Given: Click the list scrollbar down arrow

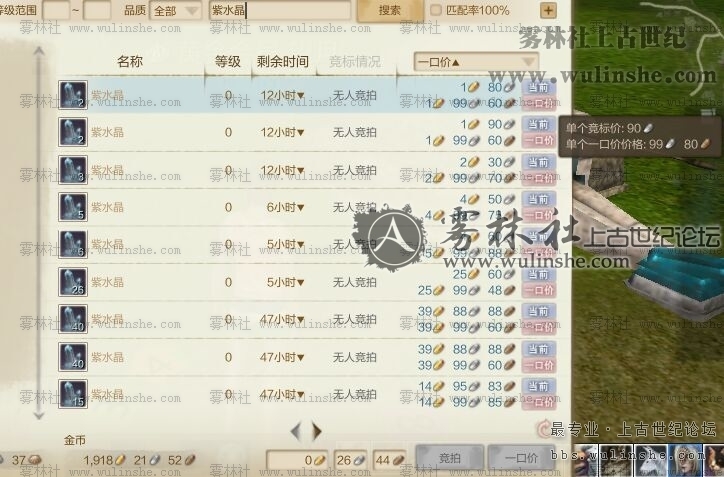Looking at the screenshot, I should pyautogui.click(x=39, y=415).
